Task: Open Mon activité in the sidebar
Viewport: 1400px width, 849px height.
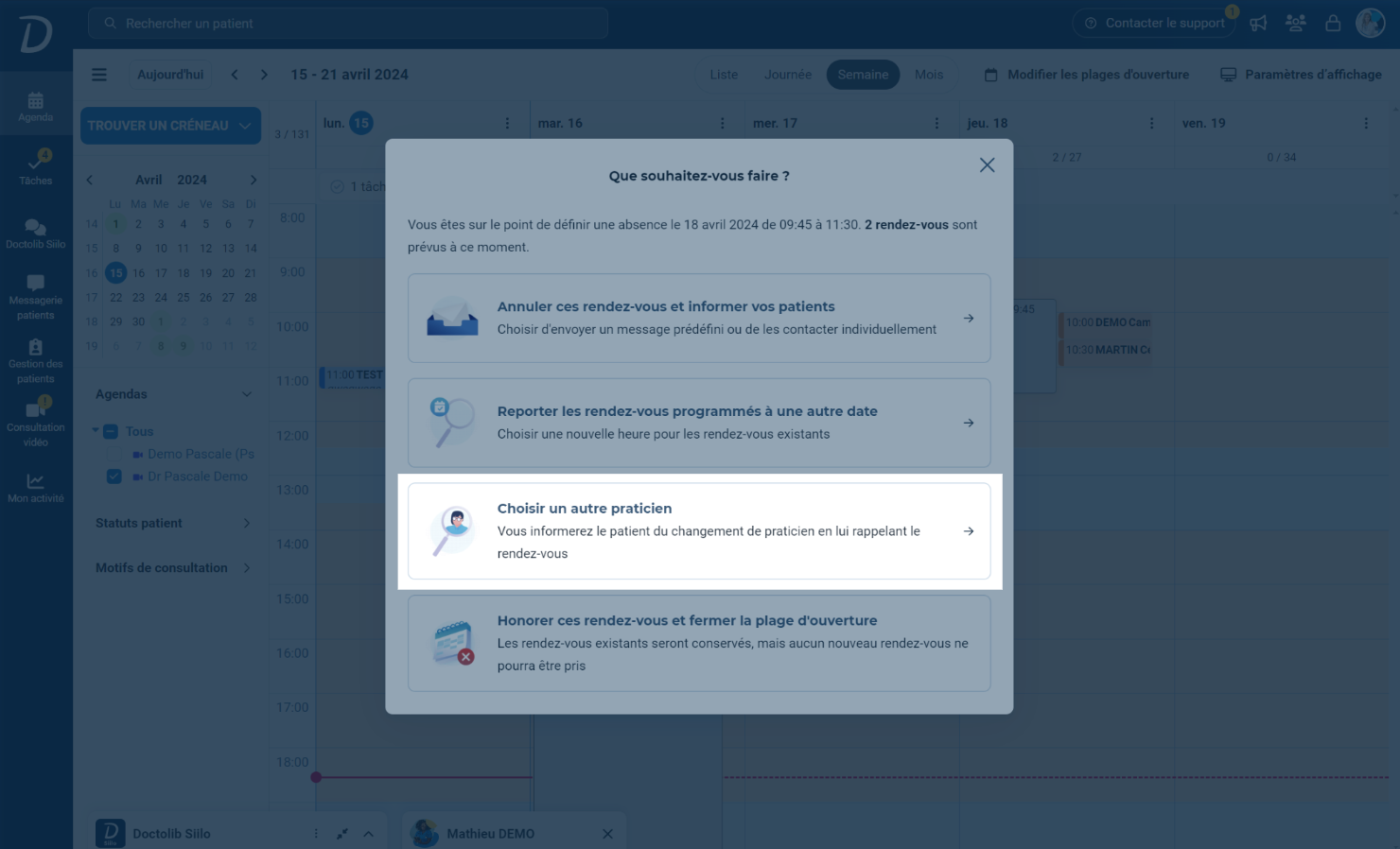Action: pos(35,488)
